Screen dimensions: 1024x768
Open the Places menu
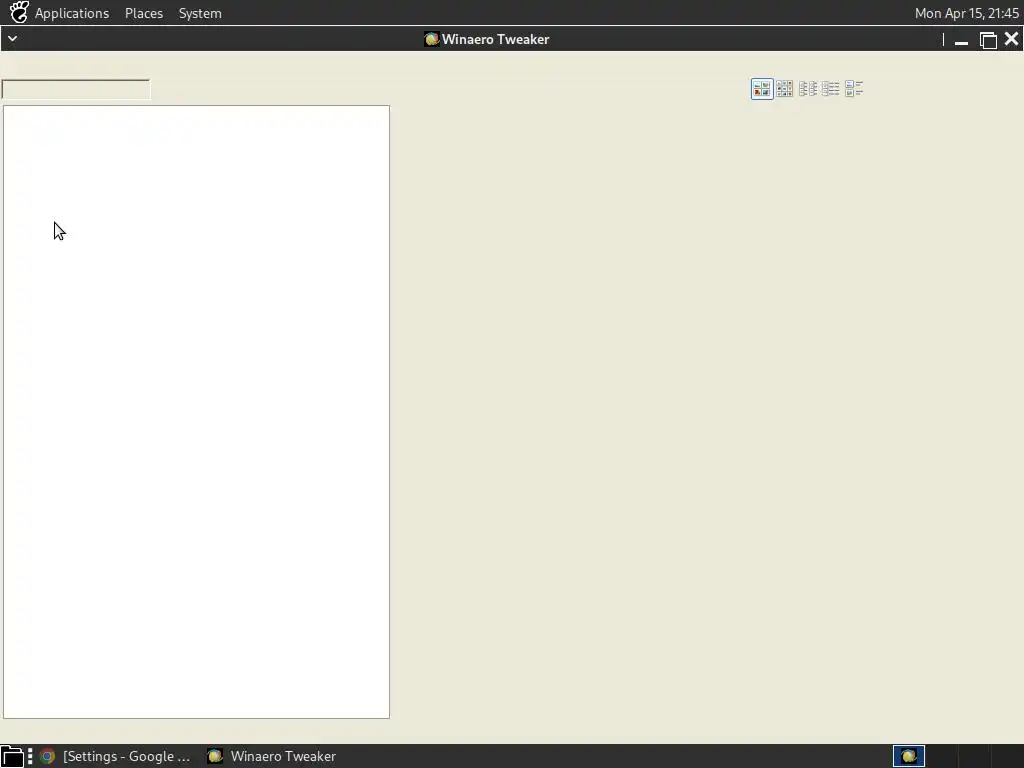click(x=144, y=13)
